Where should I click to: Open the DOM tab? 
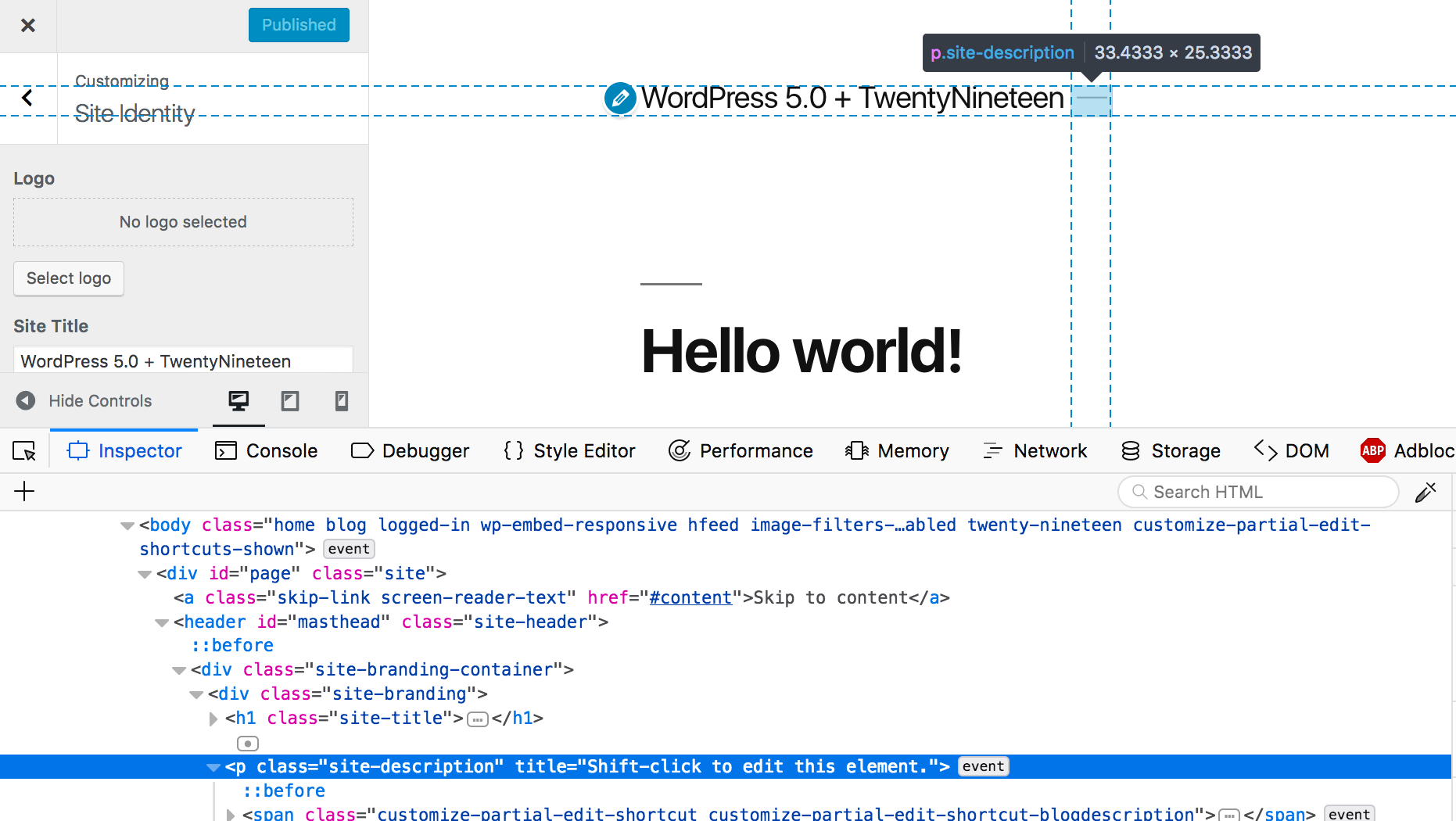1292,451
